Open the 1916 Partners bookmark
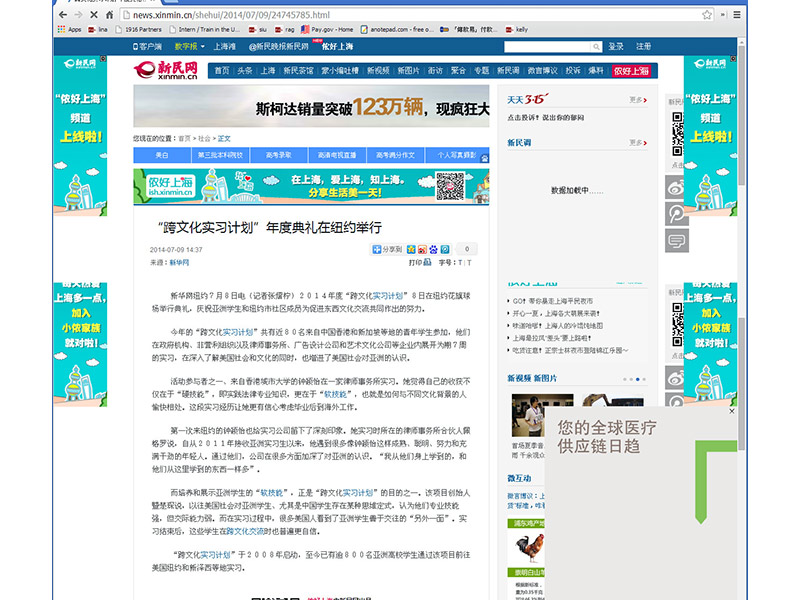The height and width of the screenshot is (600, 800). coord(138,30)
